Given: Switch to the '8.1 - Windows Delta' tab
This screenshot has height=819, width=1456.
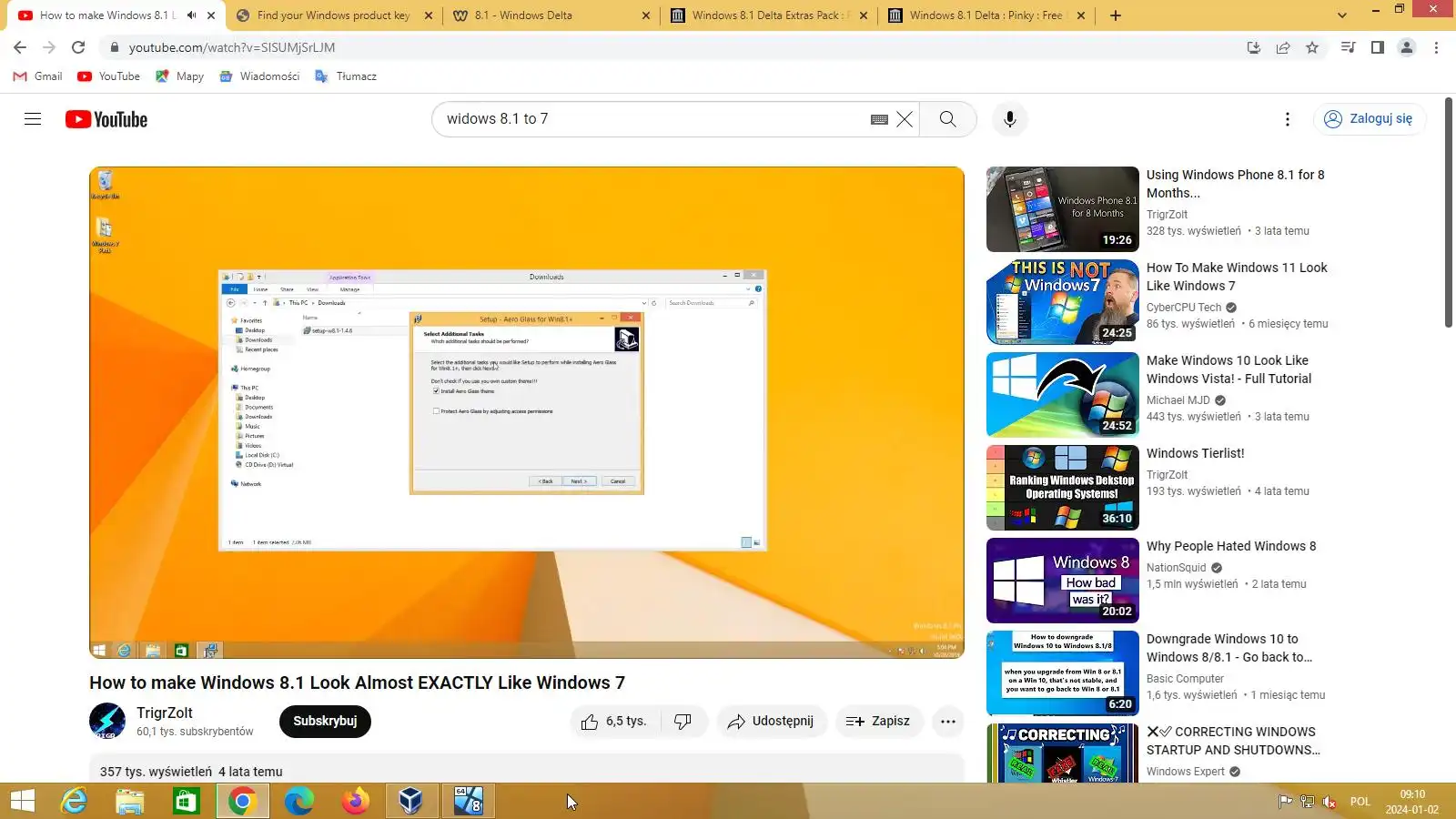Looking at the screenshot, I should click(x=551, y=15).
